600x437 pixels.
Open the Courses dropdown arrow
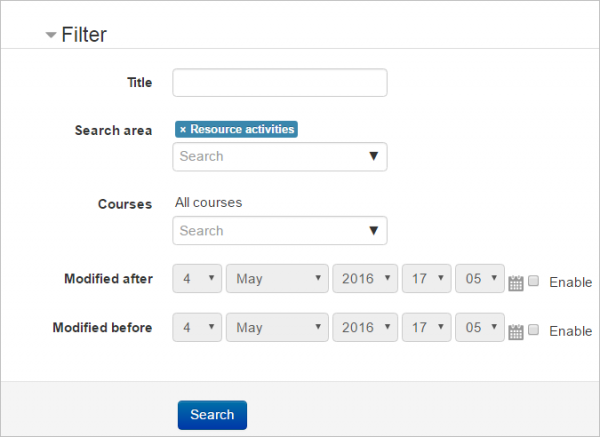coord(373,231)
